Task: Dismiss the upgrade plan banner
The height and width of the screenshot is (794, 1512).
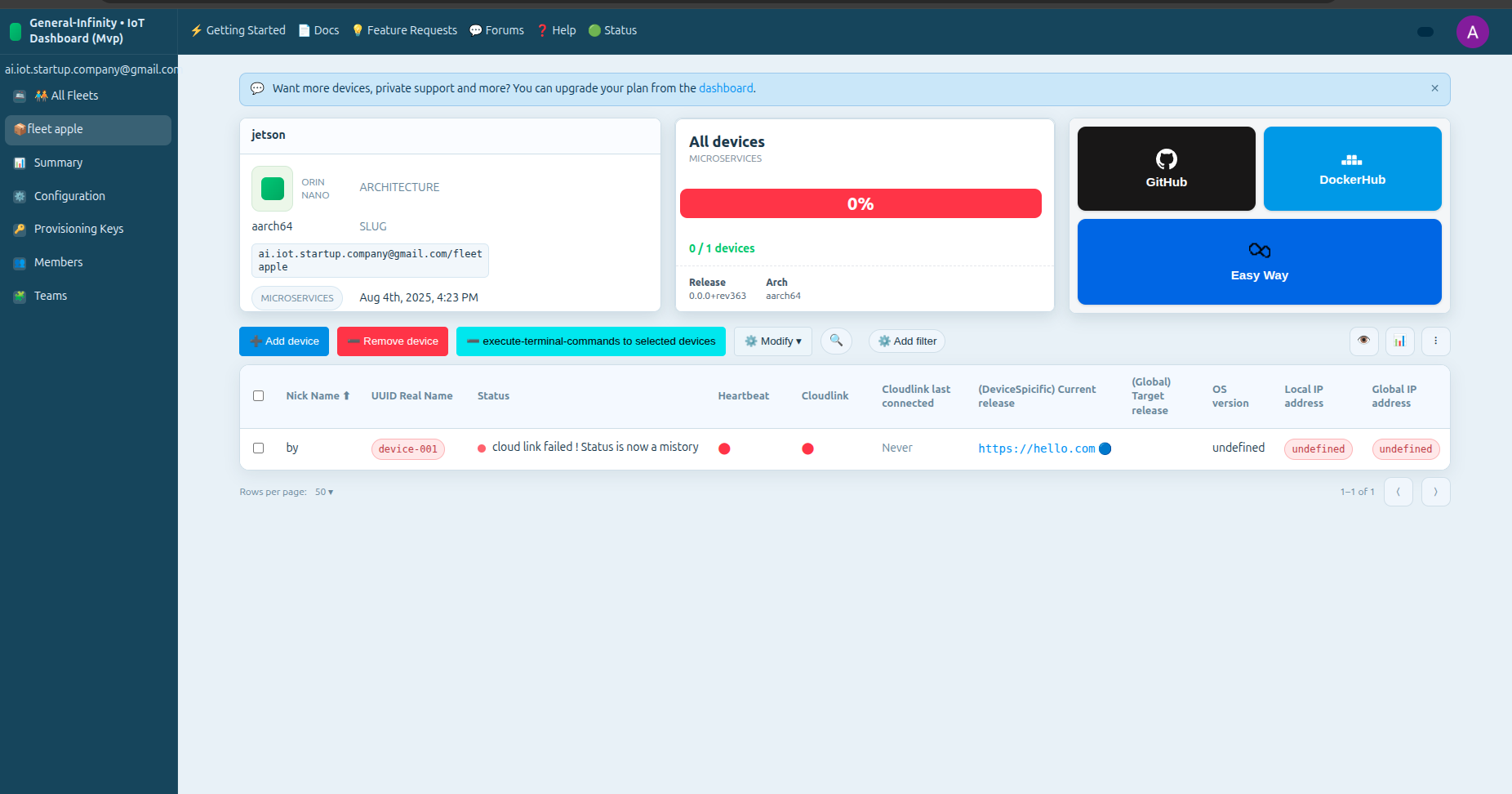Action: pos(1434,88)
